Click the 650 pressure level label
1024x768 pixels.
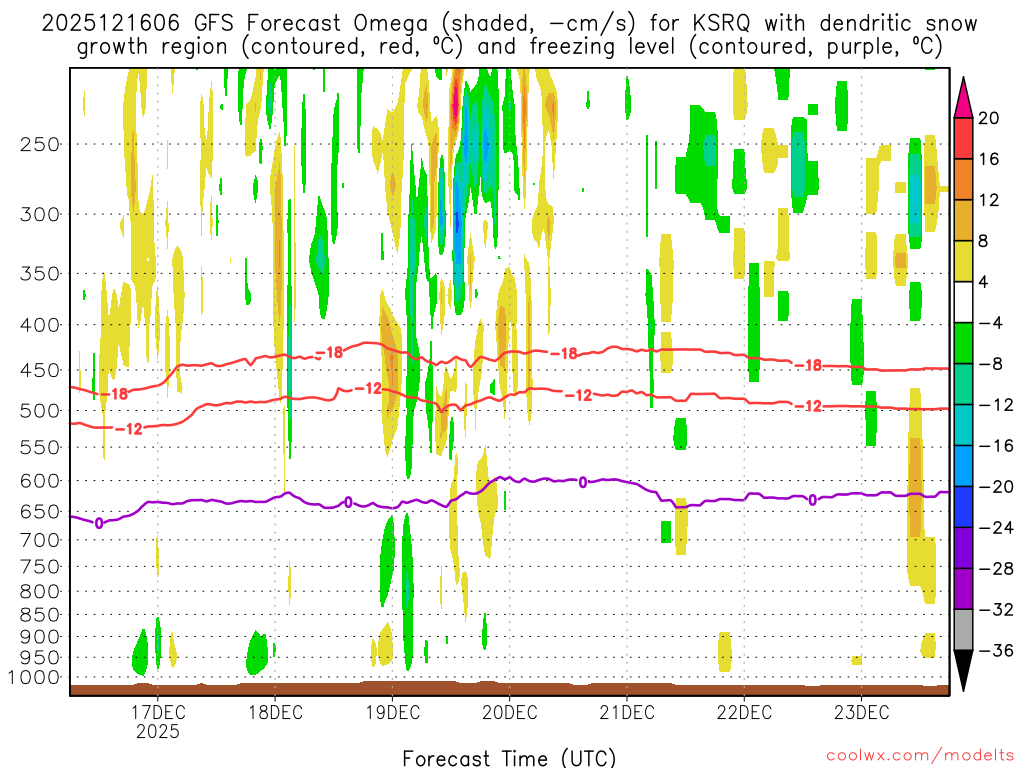40,512
